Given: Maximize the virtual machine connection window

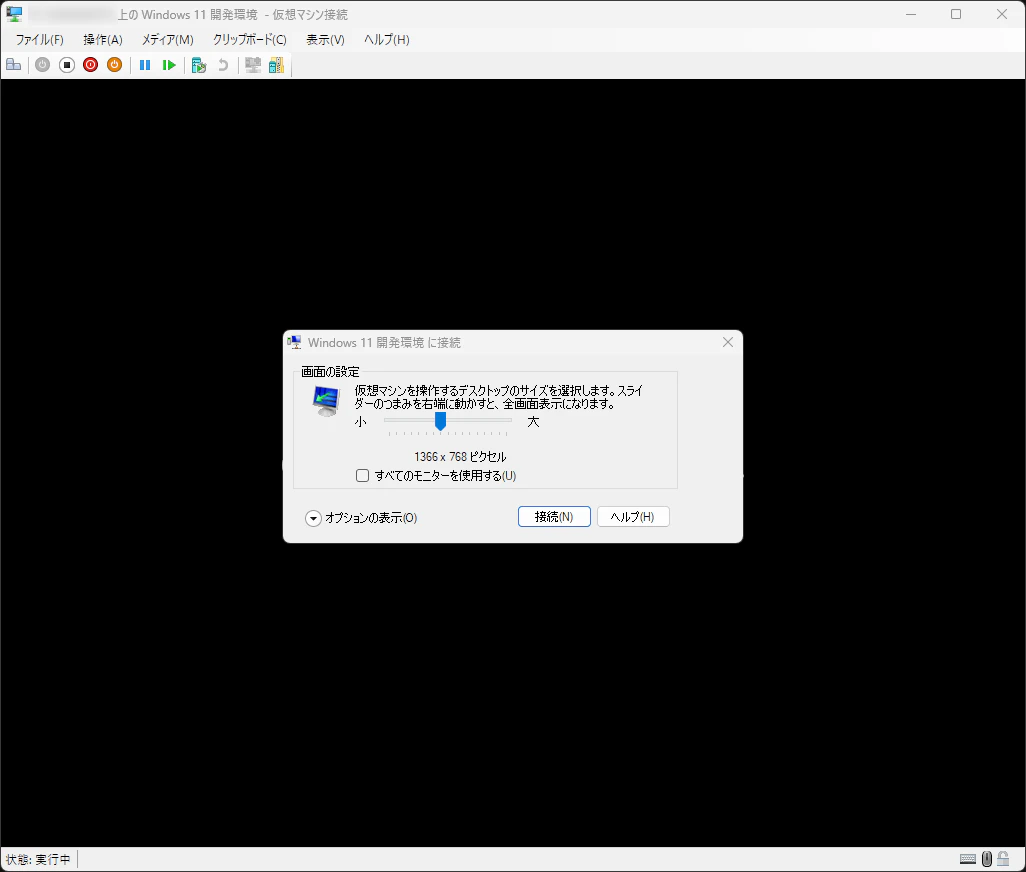Looking at the screenshot, I should pyautogui.click(x=956, y=14).
